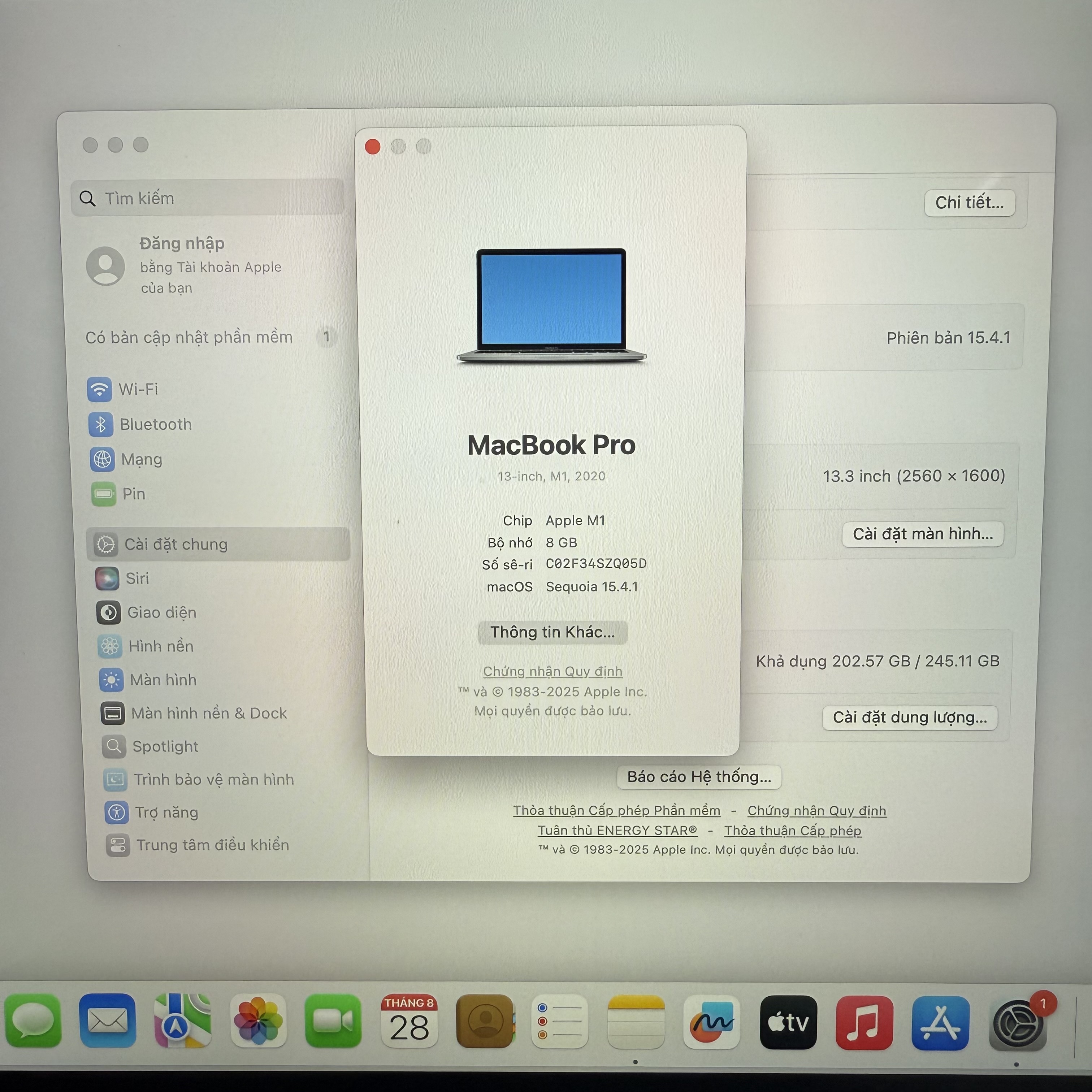This screenshot has width=1092, height=1092.
Task: Click serial number C02F34SZQ05D
Action: [596, 564]
